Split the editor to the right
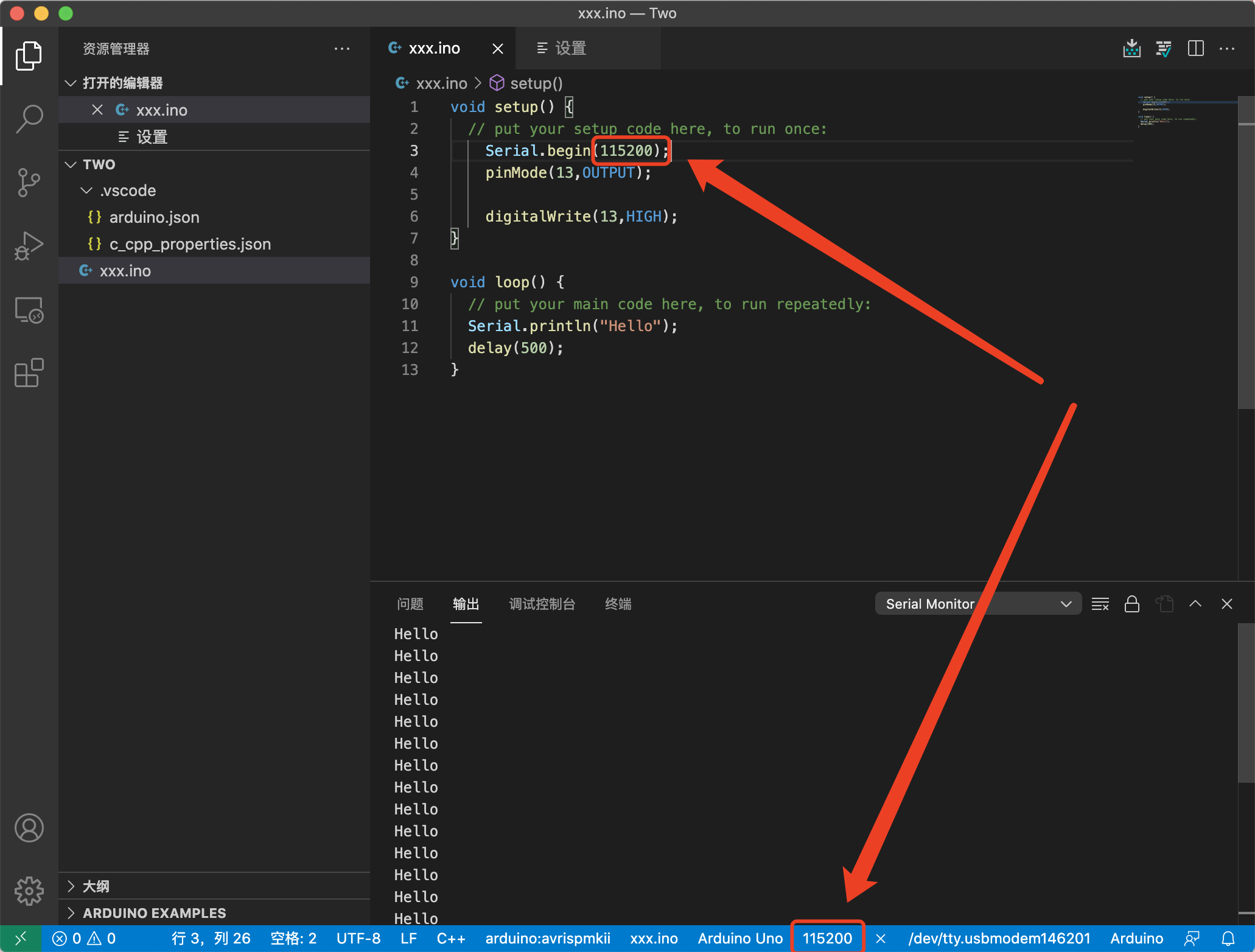The width and height of the screenshot is (1255, 952). coord(1195,48)
